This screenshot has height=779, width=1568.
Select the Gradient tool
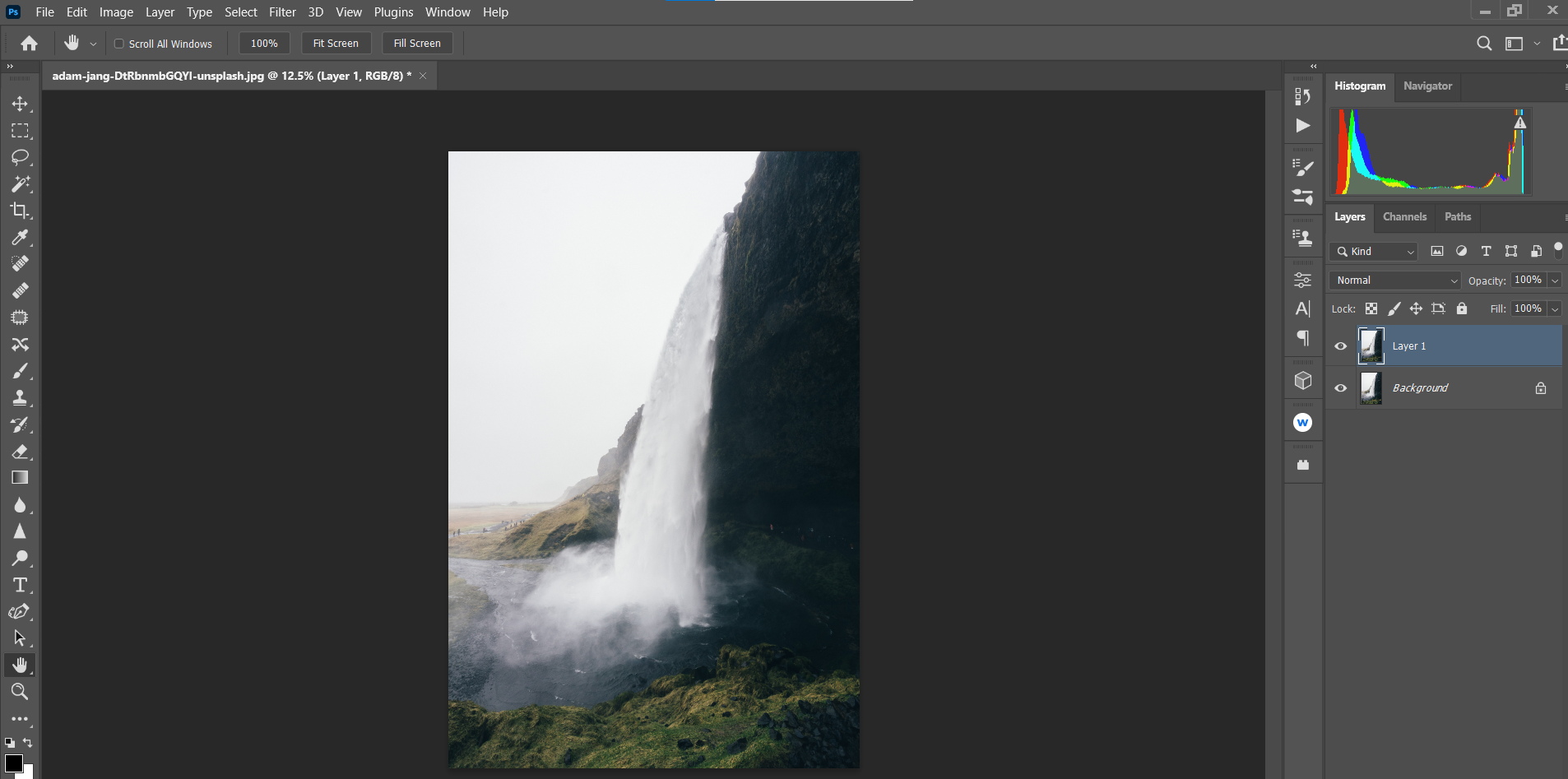[x=20, y=478]
